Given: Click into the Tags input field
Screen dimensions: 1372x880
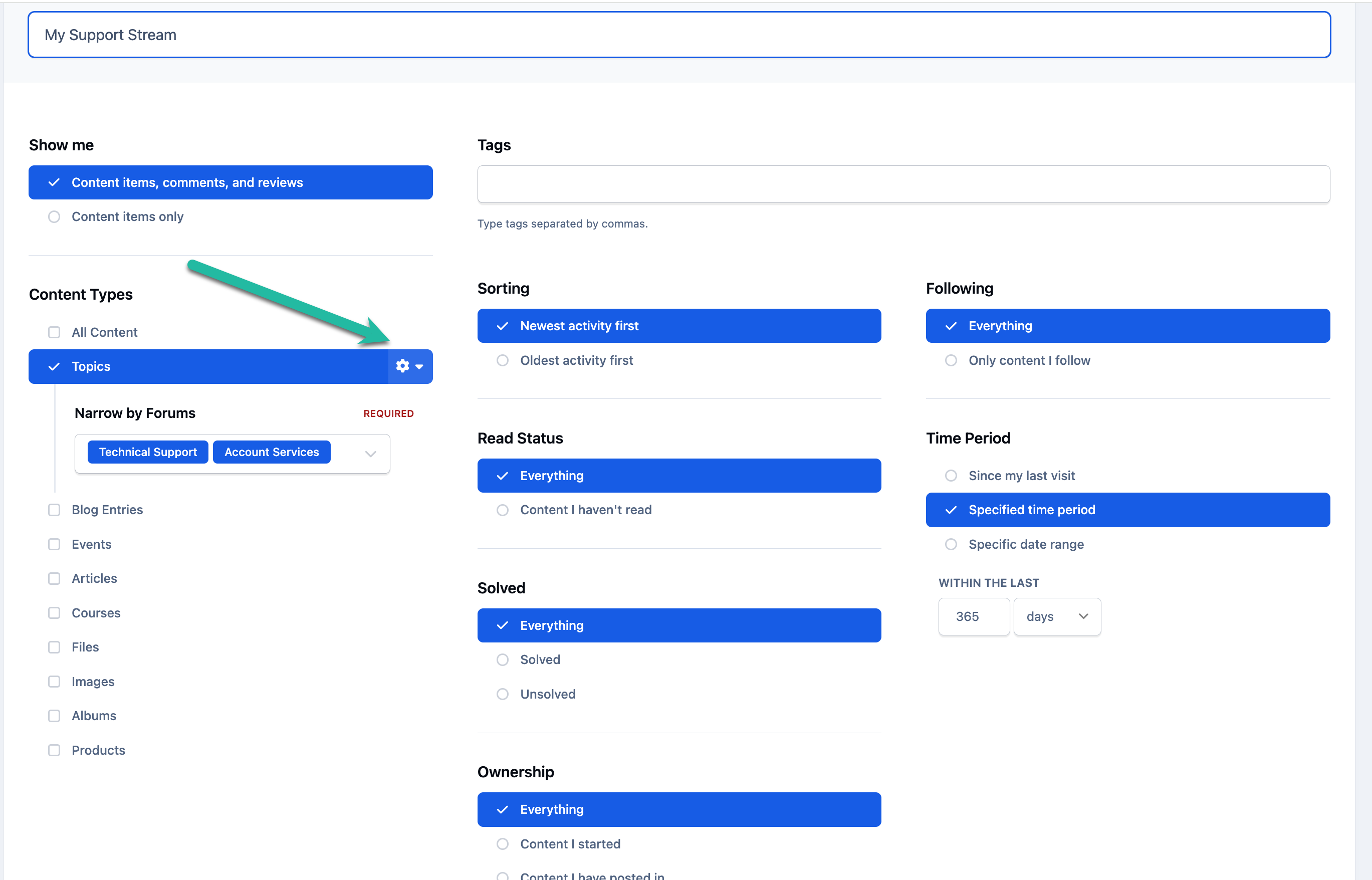Looking at the screenshot, I should (x=903, y=184).
